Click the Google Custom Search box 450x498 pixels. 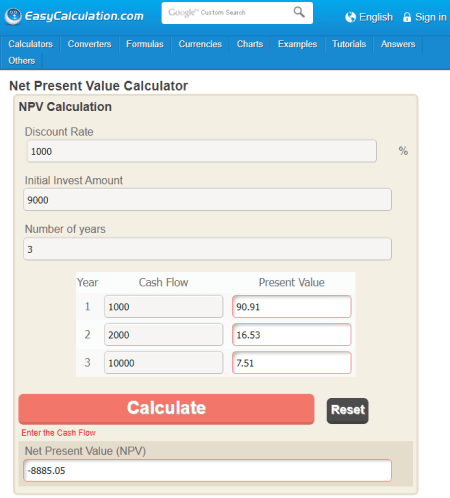click(237, 13)
